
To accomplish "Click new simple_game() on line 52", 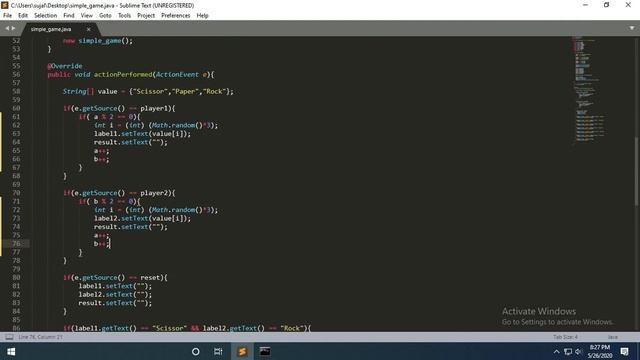I will [98, 41].
